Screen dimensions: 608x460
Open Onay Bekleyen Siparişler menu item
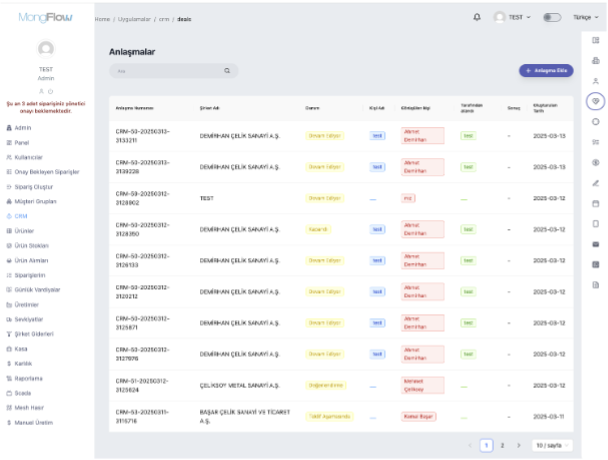pyautogui.click(x=47, y=172)
